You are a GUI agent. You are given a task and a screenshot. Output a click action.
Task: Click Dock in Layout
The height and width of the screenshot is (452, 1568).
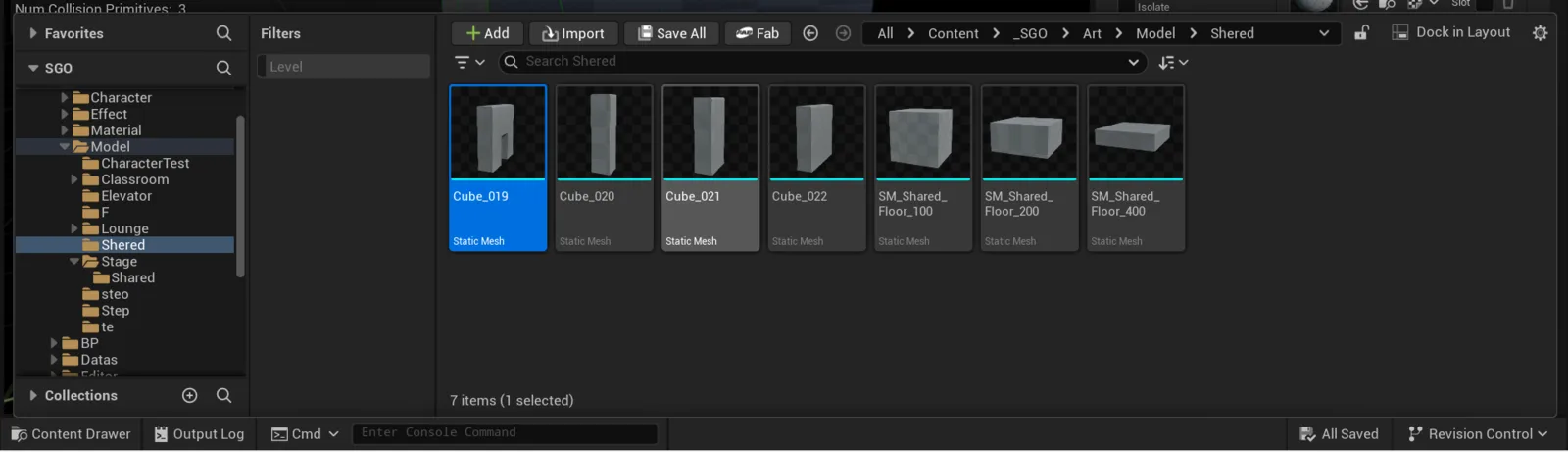(1451, 32)
